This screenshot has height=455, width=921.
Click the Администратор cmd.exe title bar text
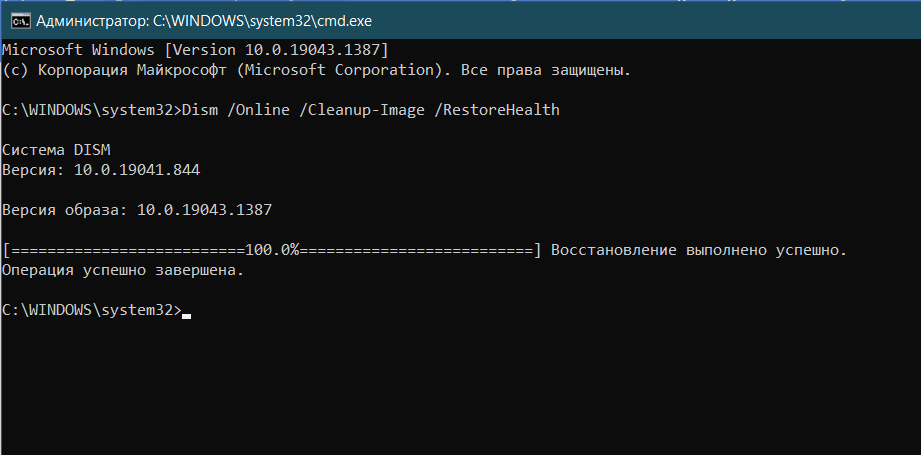[204, 22]
